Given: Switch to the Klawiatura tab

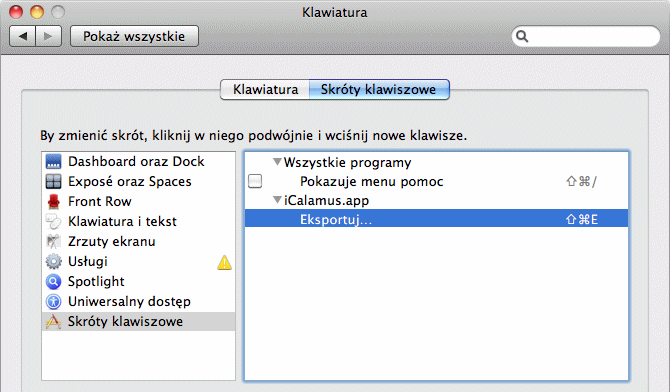Looking at the screenshot, I should coord(265,89).
